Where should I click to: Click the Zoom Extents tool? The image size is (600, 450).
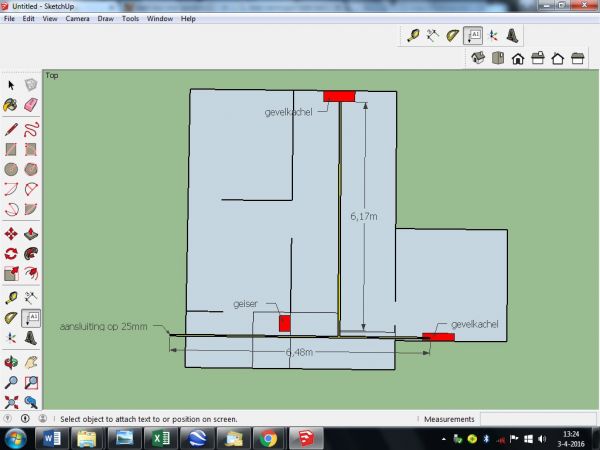[11, 402]
